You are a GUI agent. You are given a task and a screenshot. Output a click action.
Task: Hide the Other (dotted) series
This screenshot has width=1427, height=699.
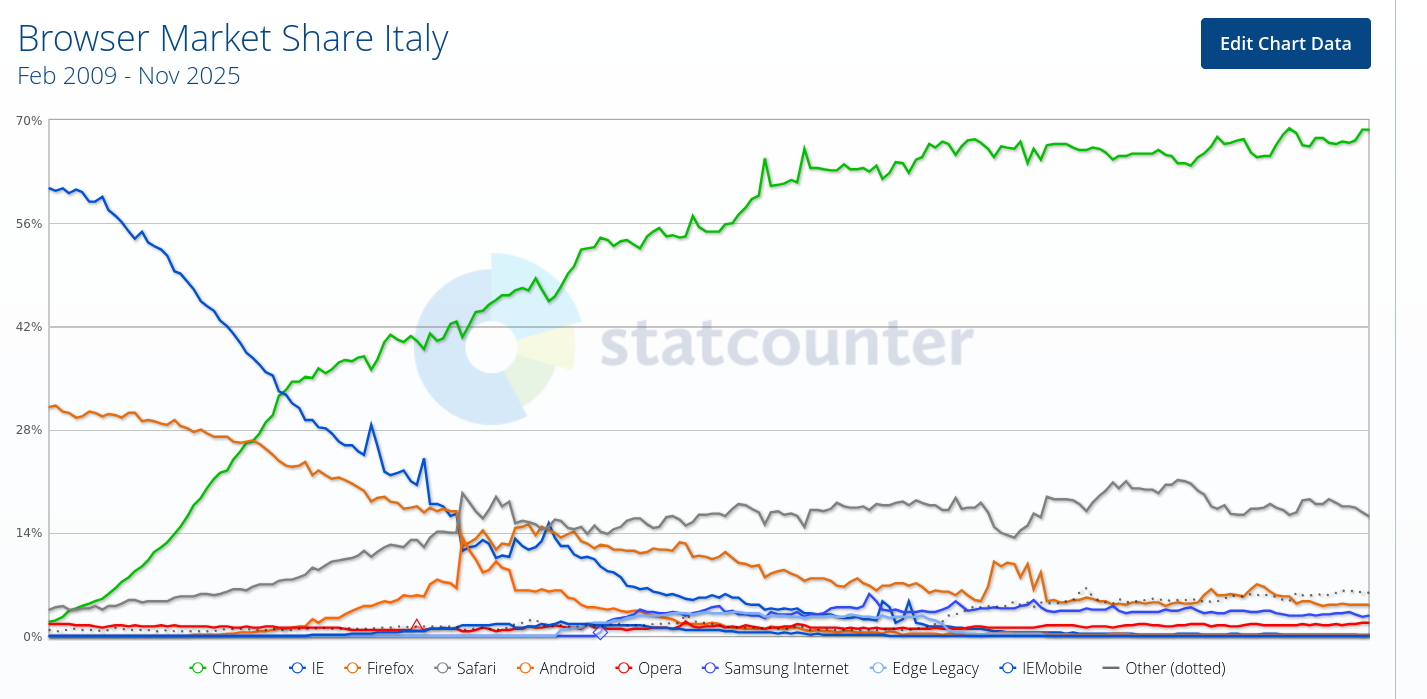(1174, 669)
